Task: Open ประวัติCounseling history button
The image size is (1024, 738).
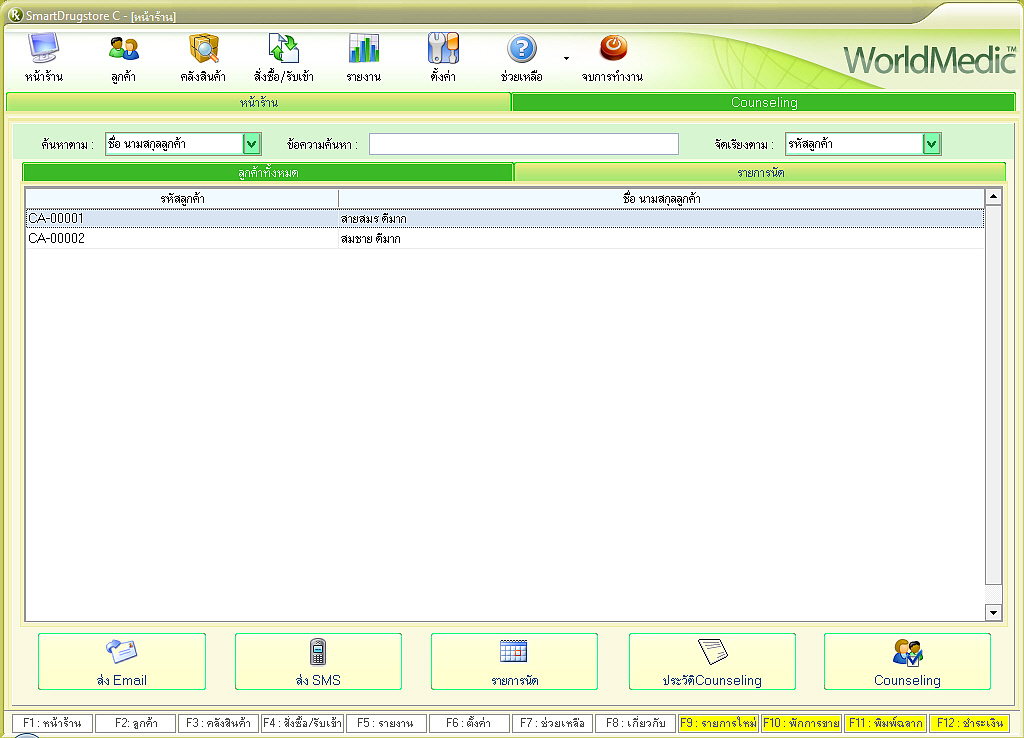Action: point(712,661)
